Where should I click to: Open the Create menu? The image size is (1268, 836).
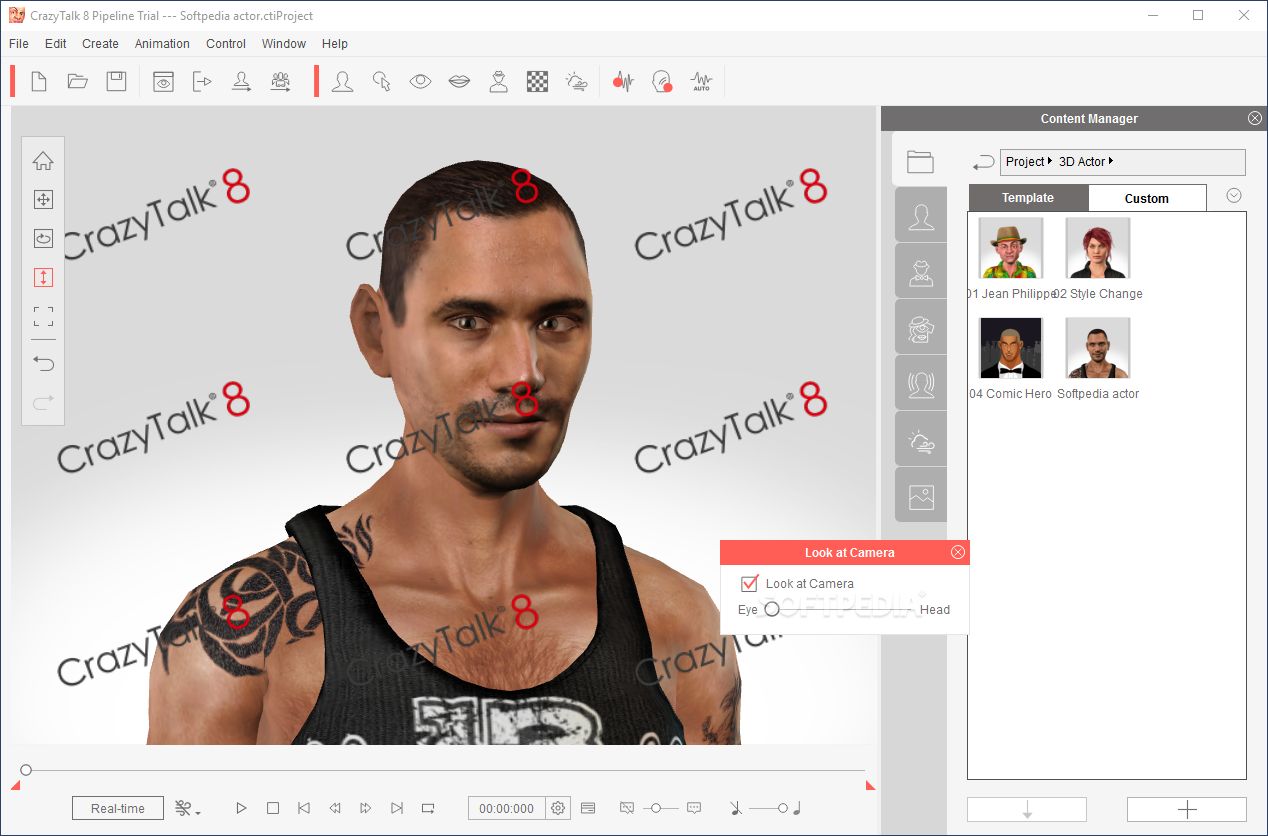pyautogui.click(x=100, y=44)
